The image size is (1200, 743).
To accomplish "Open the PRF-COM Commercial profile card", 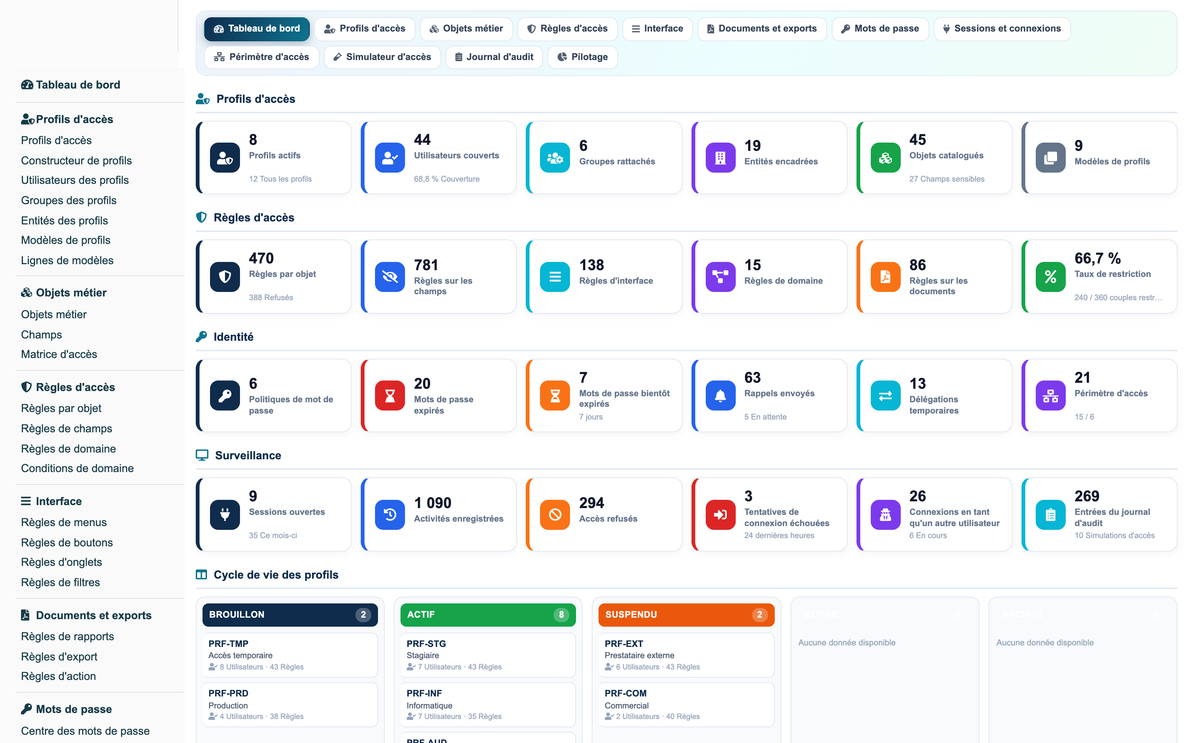I will click(x=686, y=704).
